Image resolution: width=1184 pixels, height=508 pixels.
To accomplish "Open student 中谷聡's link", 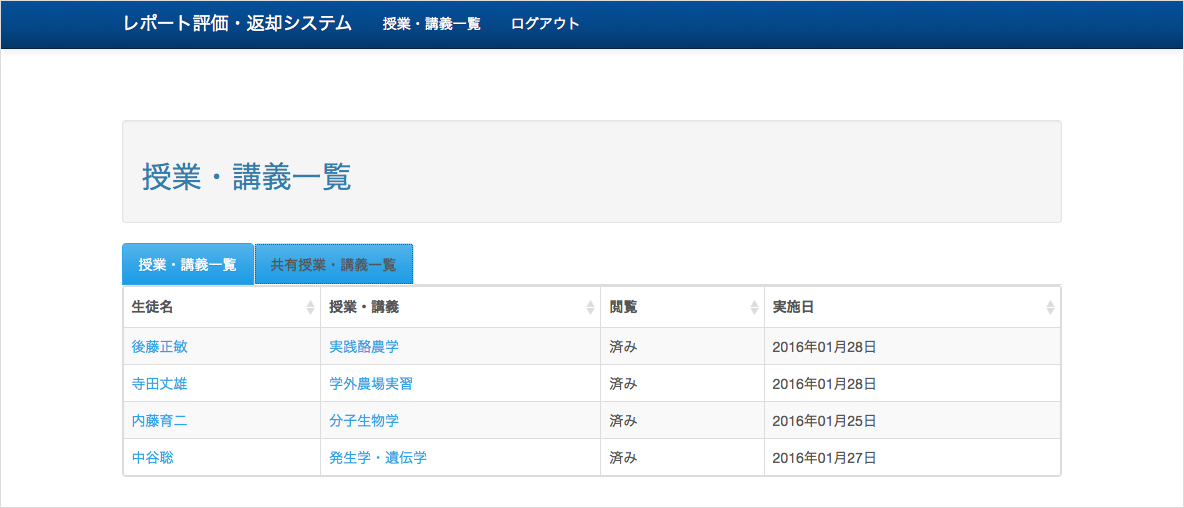I will tap(152, 458).
